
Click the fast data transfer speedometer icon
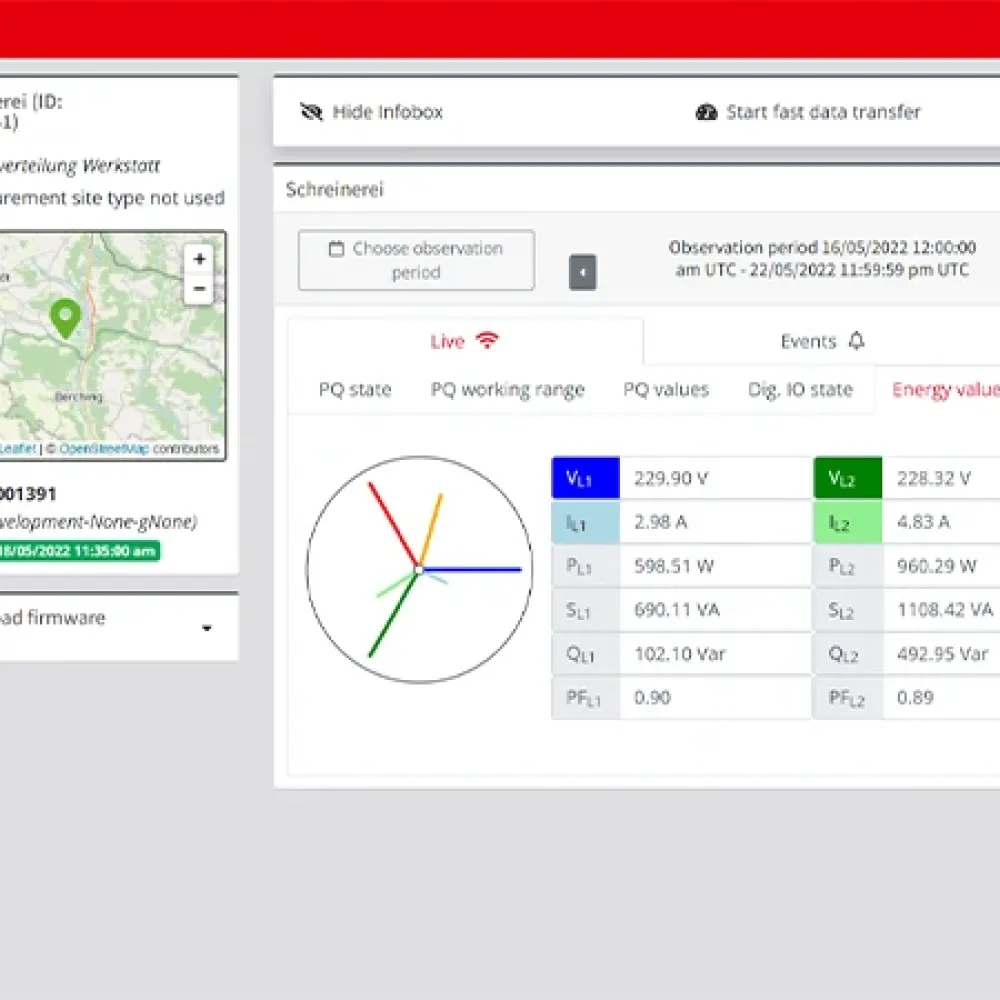click(x=706, y=112)
